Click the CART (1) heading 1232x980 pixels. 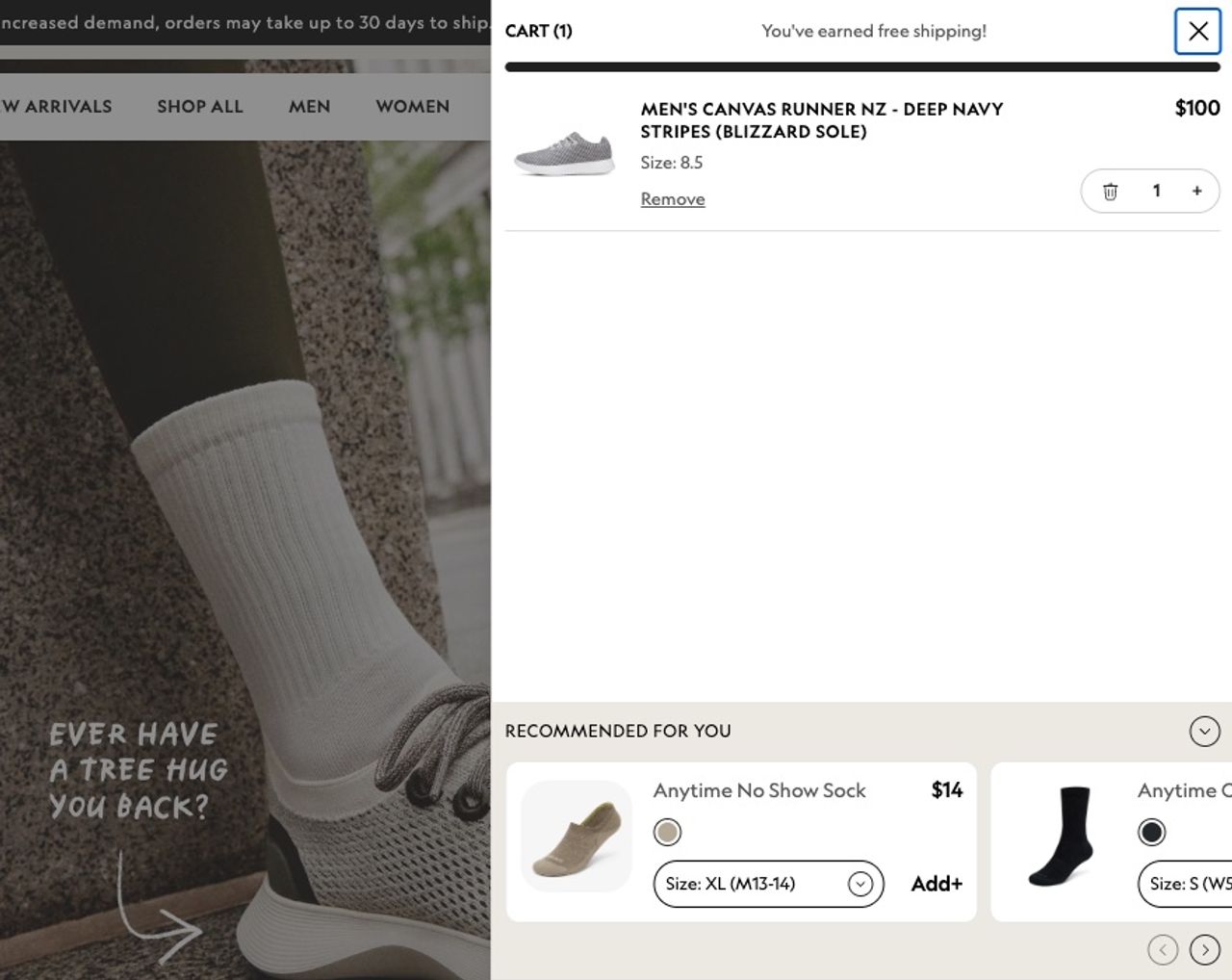point(539,31)
